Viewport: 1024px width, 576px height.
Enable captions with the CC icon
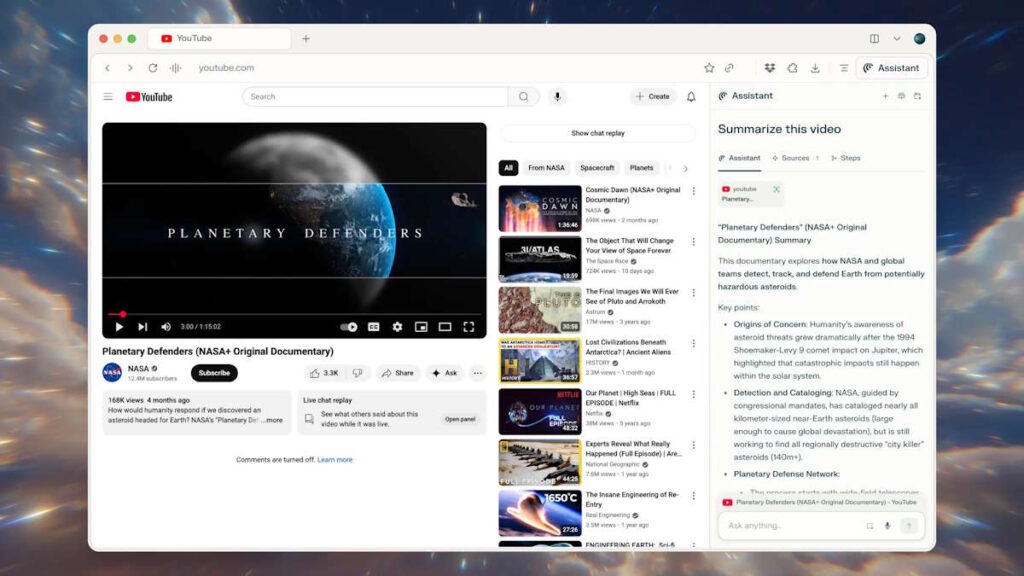click(x=374, y=327)
